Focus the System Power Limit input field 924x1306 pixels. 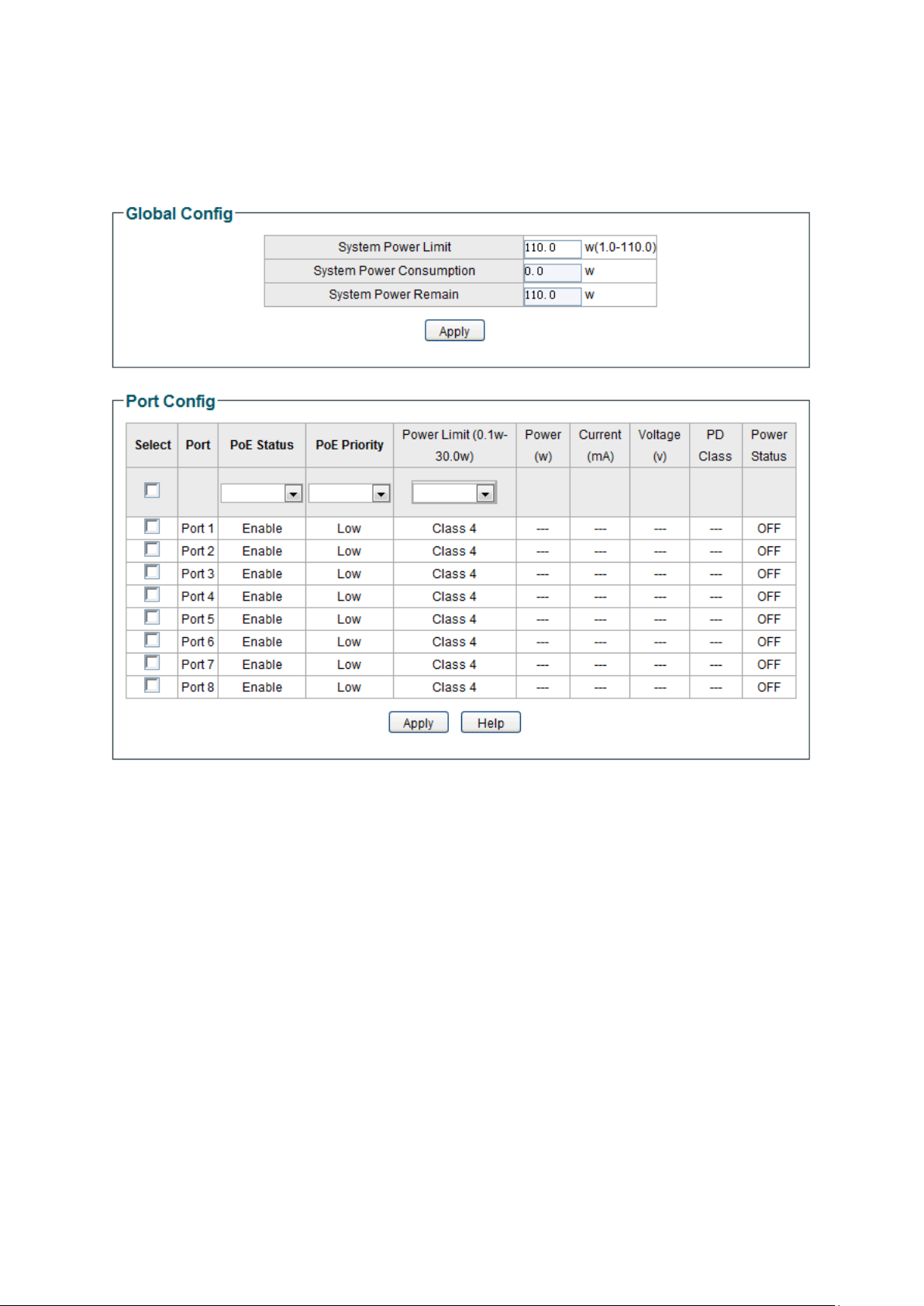pos(552,248)
